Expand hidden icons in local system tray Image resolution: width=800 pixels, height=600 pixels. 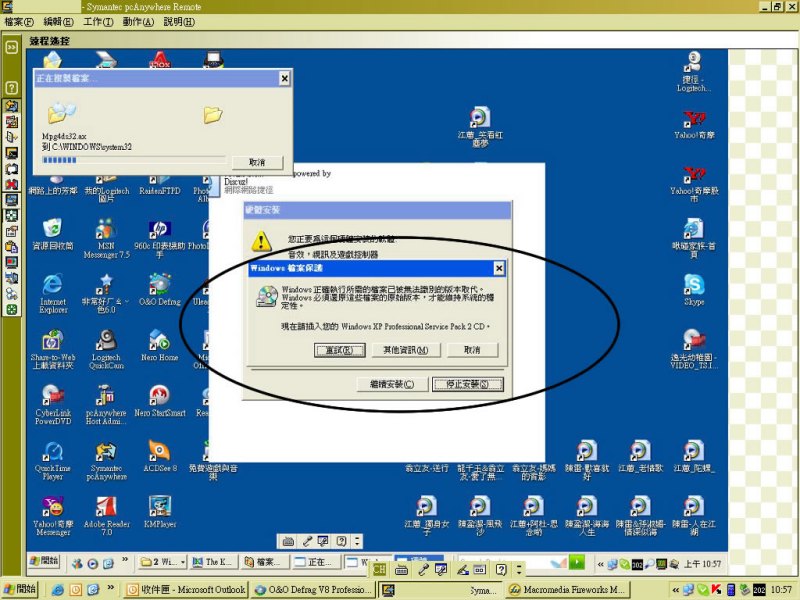[676, 590]
